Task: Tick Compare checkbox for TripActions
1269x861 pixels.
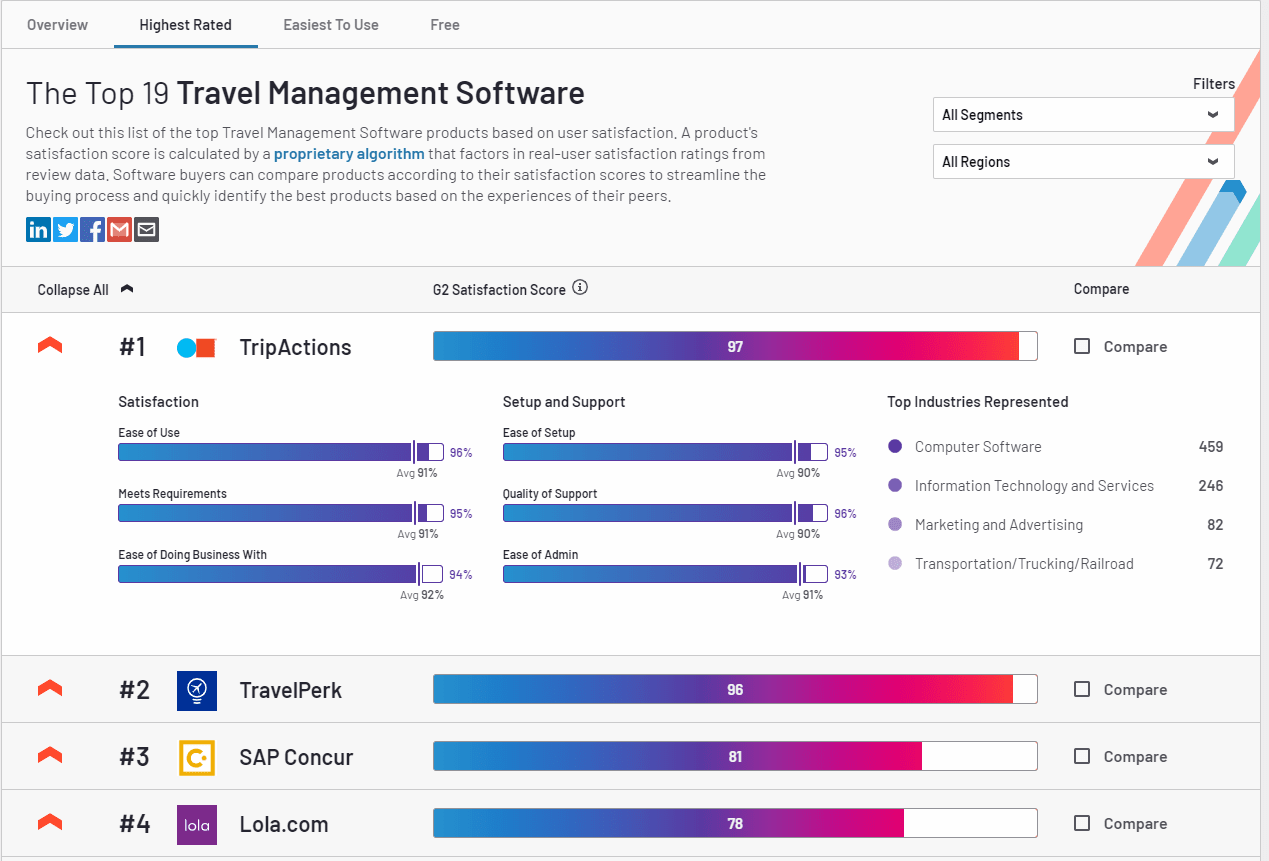Action: (1082, 346)
